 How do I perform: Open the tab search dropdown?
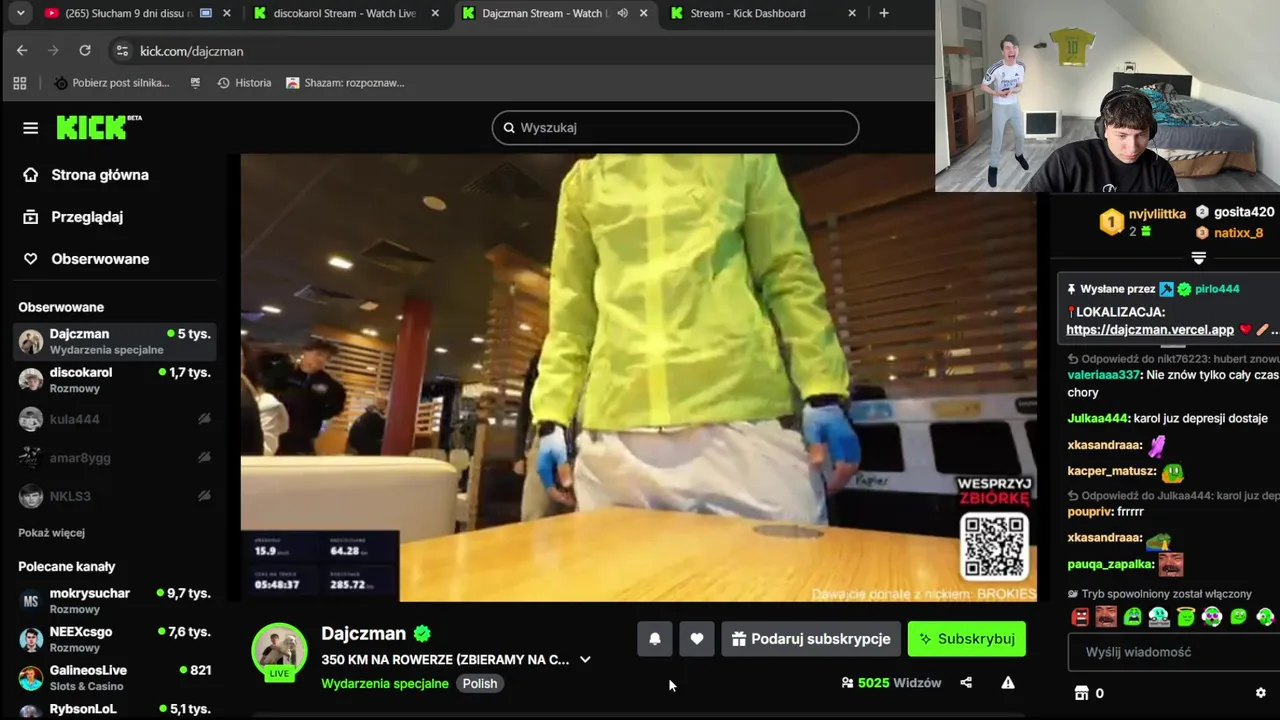pyautogui.click(x=22, y=13)
